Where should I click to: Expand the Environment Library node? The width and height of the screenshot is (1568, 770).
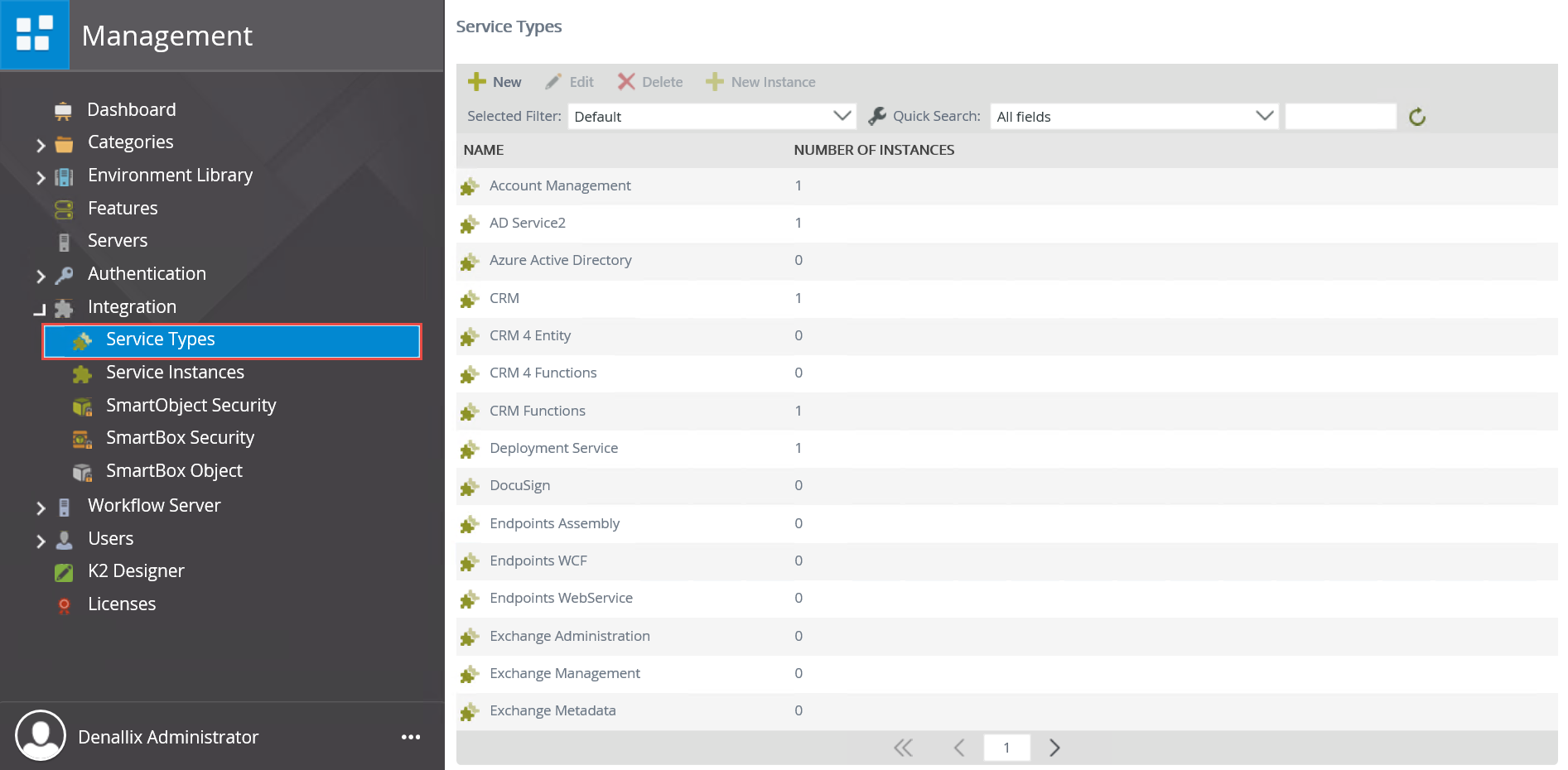41,177
